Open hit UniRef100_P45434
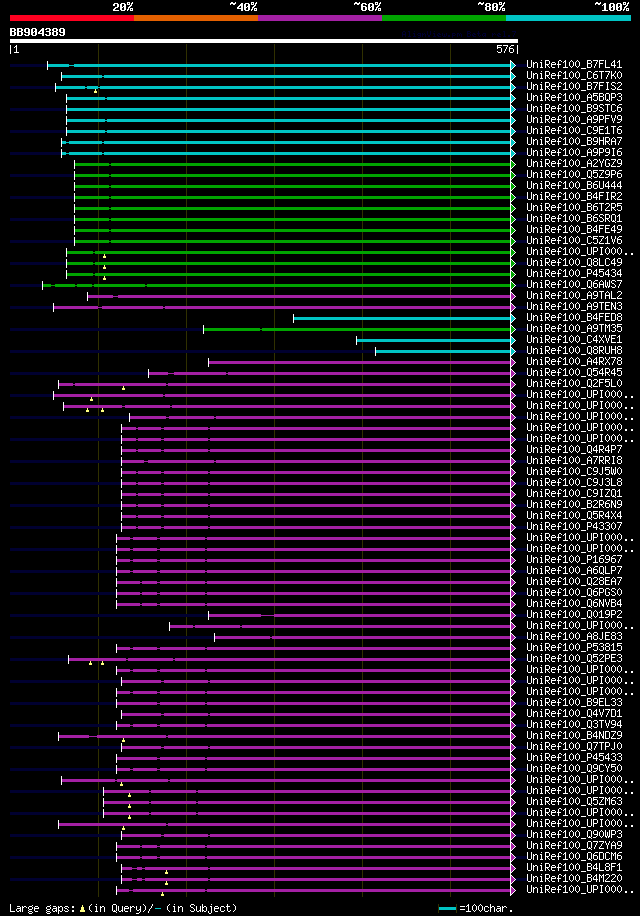The width and height of the screenshot is (640, 916). tap(574, 273)
